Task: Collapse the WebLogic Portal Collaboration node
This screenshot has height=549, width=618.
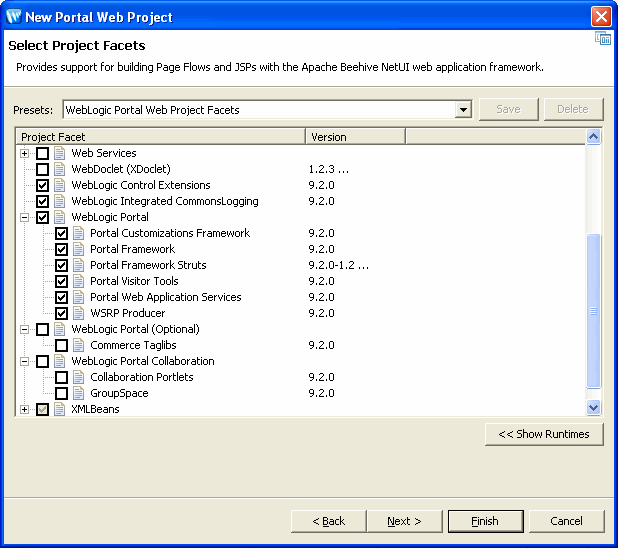Action: (24, 361)
